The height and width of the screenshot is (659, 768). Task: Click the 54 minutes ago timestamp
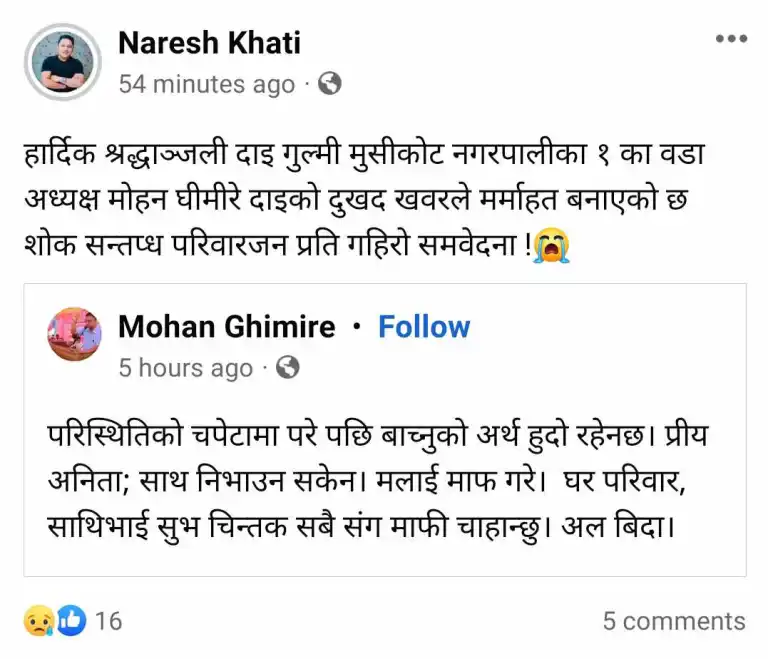206,85
